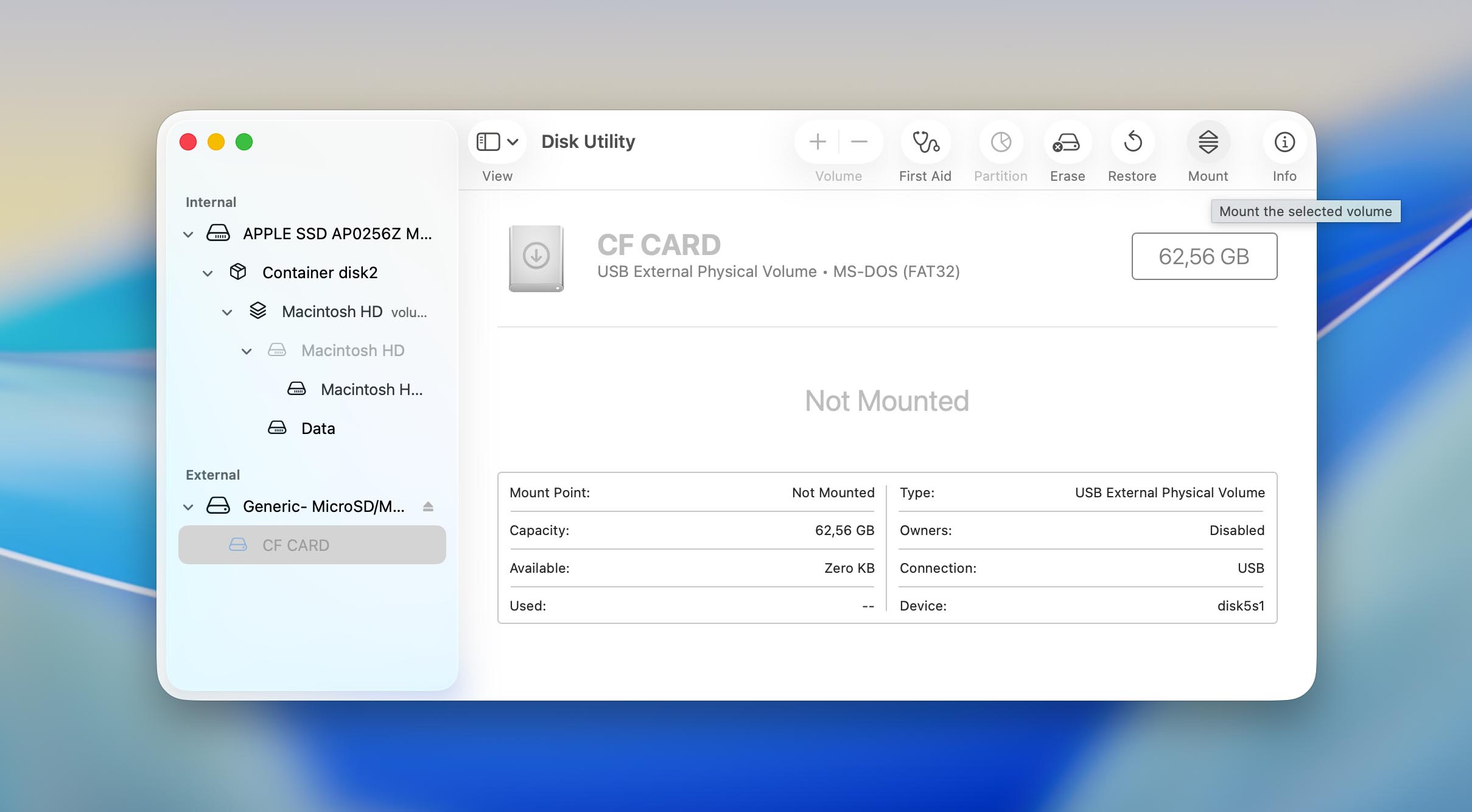The width and height of the screenshot is (1472, 812).
Task: Delete a volume using the minus icon
Action: pos(859,142)
